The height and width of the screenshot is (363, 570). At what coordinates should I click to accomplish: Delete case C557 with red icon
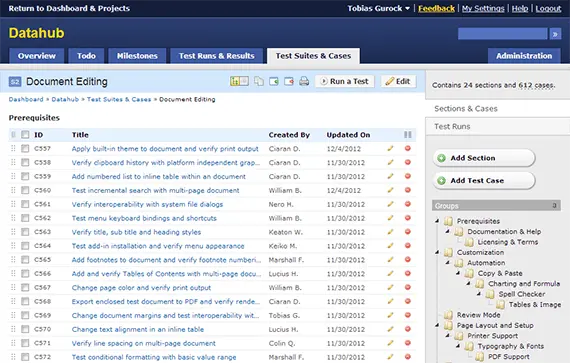point(408,148)
